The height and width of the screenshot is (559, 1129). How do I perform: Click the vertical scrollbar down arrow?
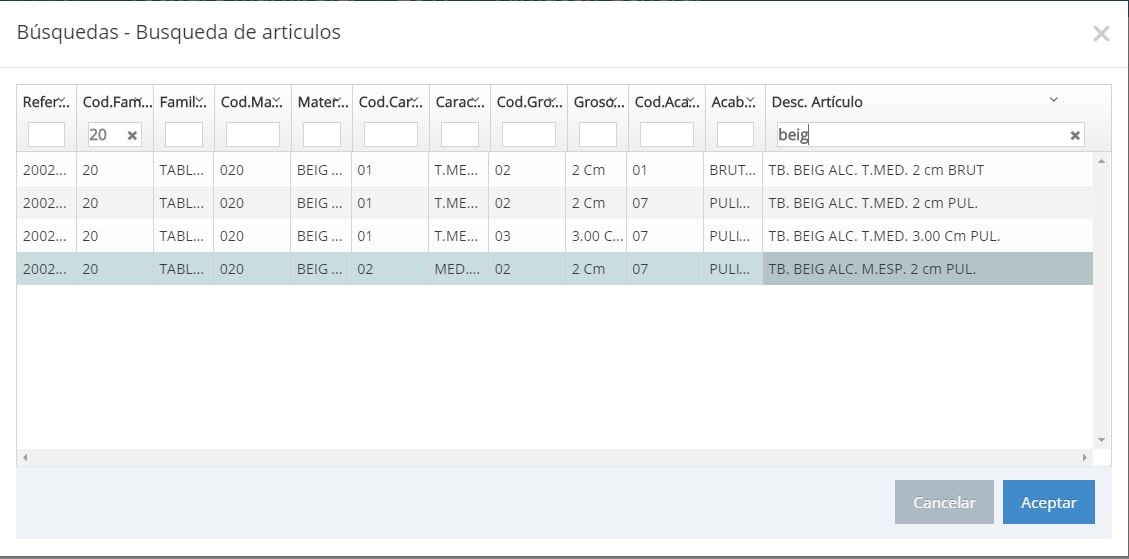coord(1102,439)
